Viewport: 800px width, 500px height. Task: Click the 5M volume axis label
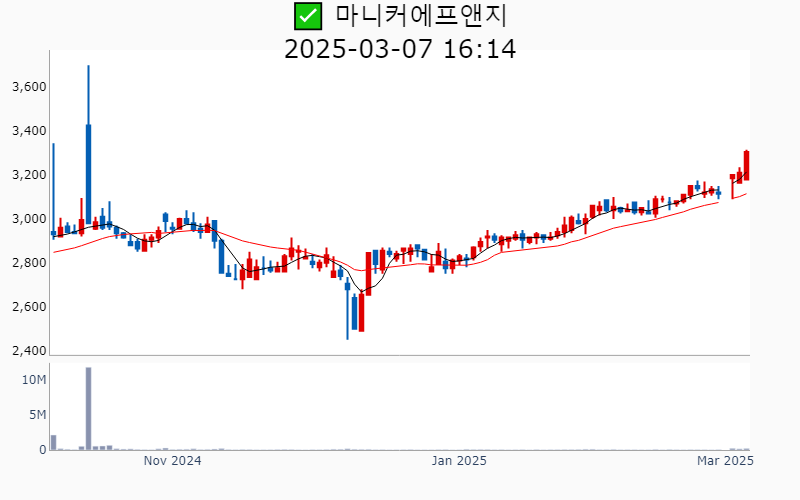38,415
